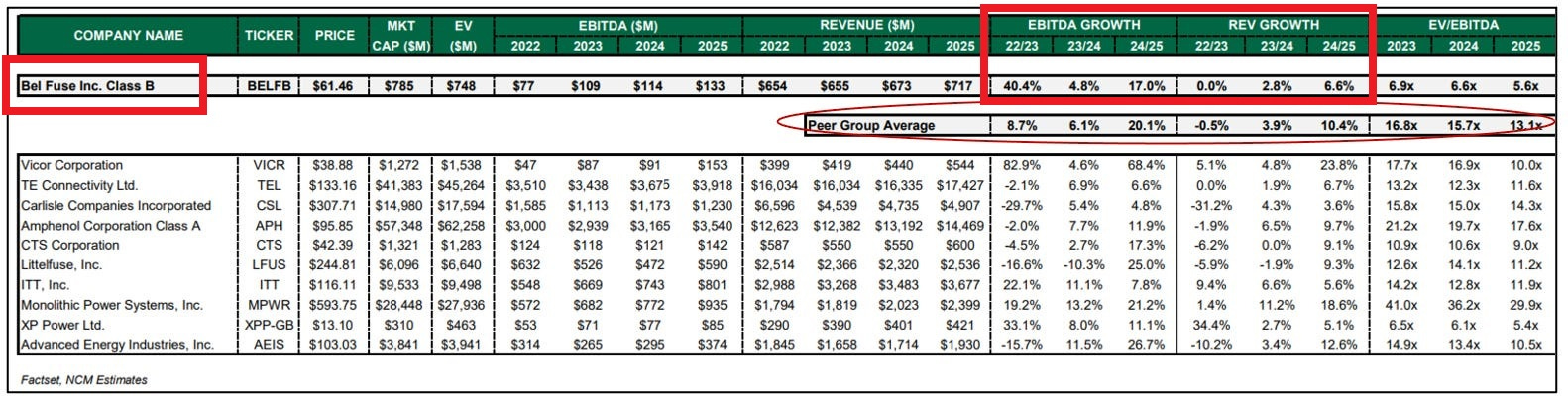Click peer average EV/EBITDA 16.8x
Image resolution: width=1568 pixels, height=406 pixels.
[x=1401, y=126]
